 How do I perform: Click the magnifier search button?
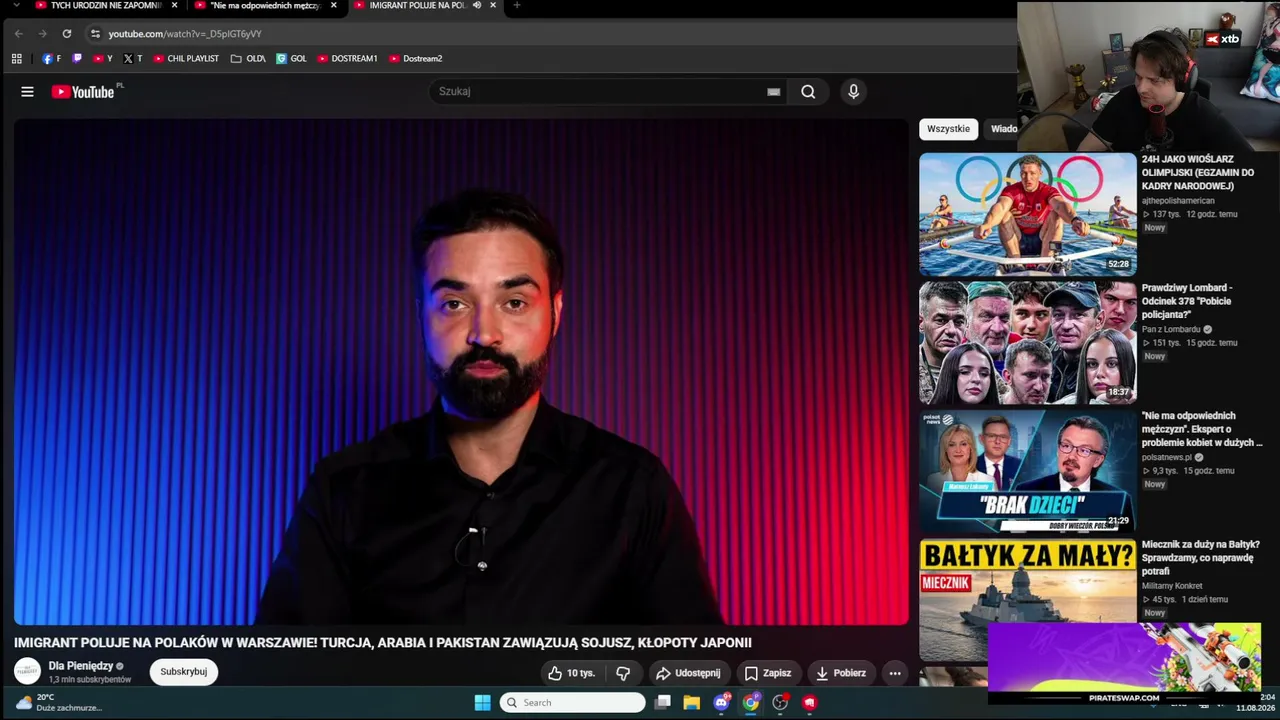coord(808,92)
